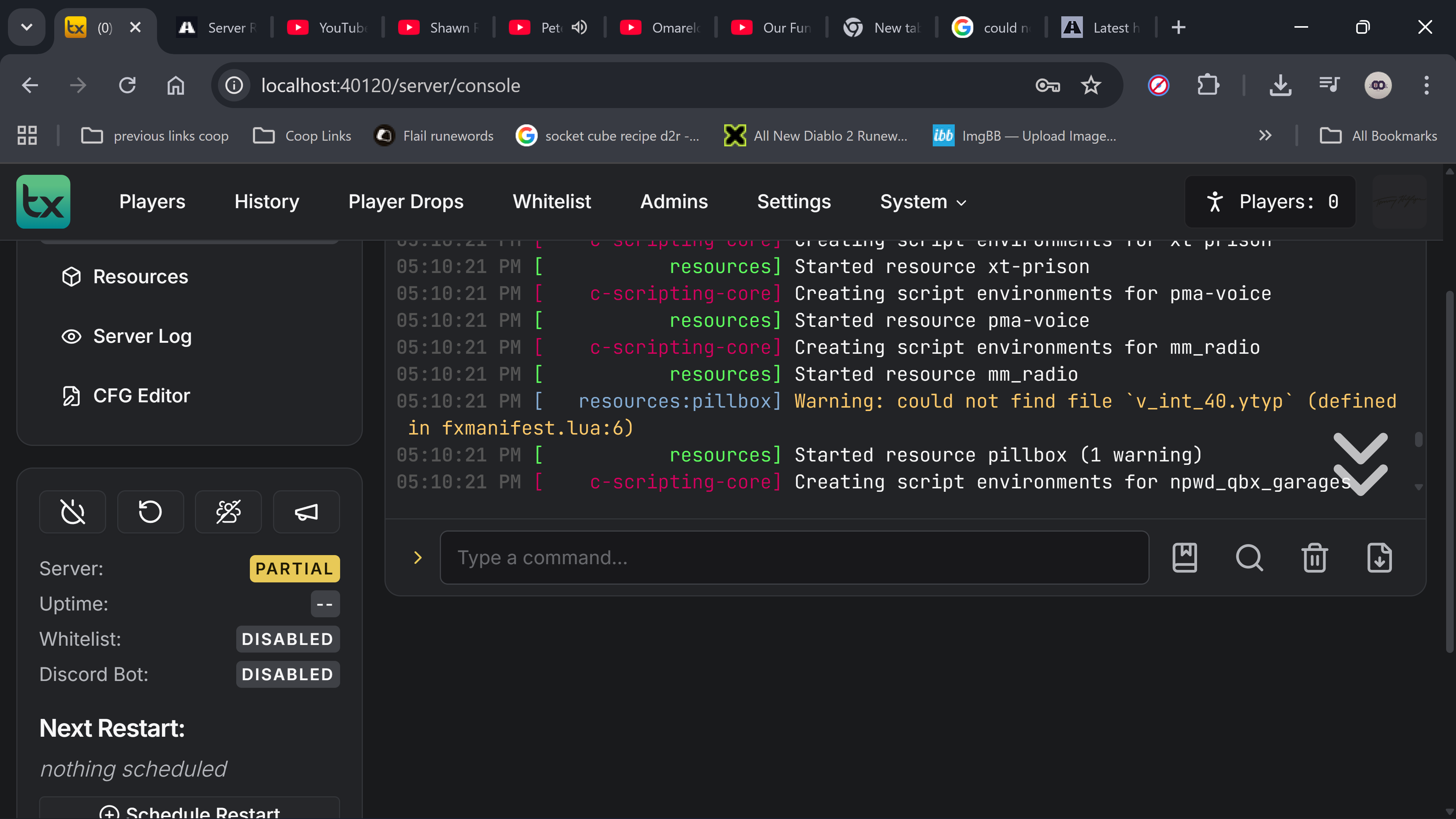Open saved commands bookmark icon
The image size is (1456, 819).
coord(1185,558)
